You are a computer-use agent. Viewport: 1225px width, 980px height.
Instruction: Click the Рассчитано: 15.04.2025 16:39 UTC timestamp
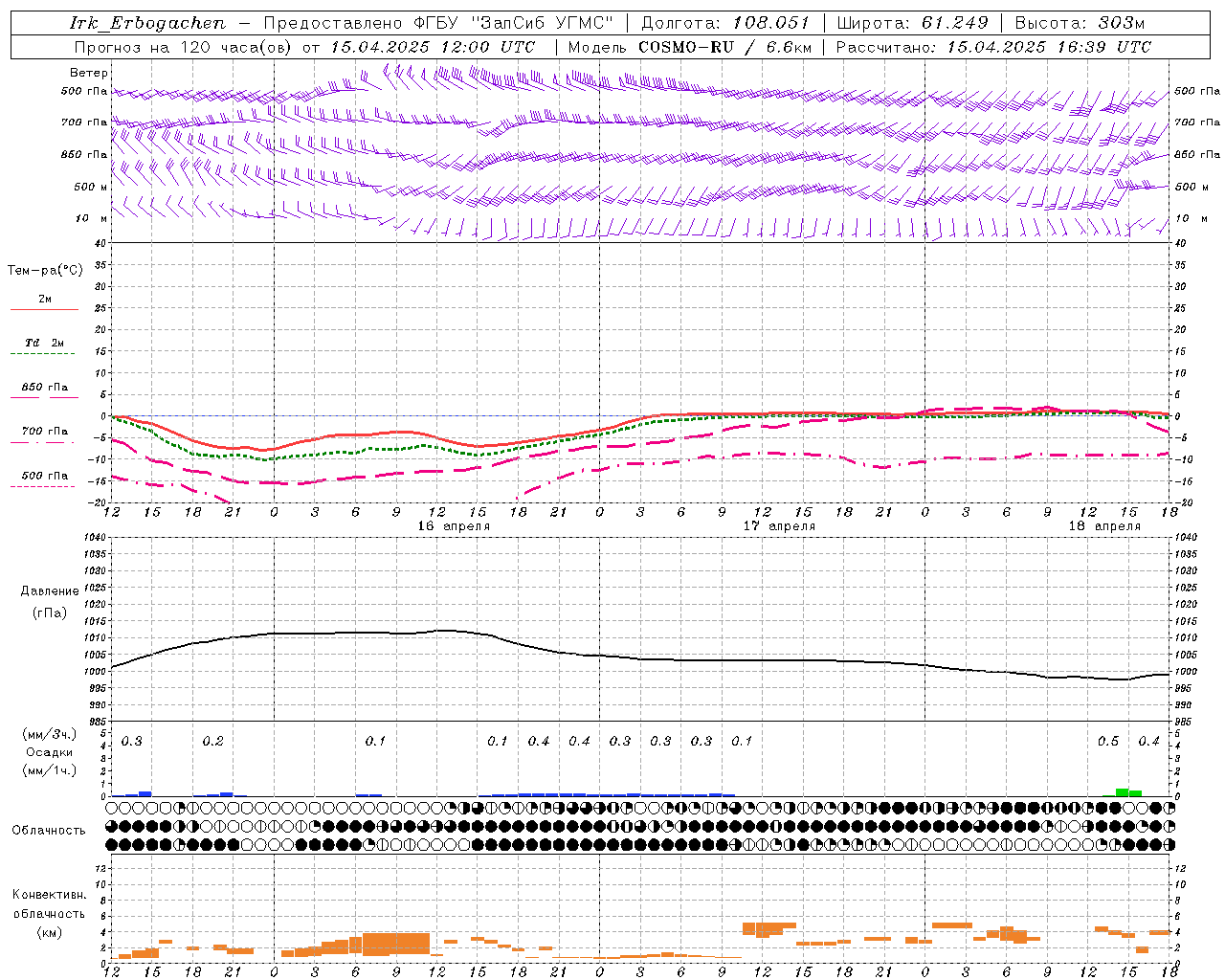click(x=993, y=47)
